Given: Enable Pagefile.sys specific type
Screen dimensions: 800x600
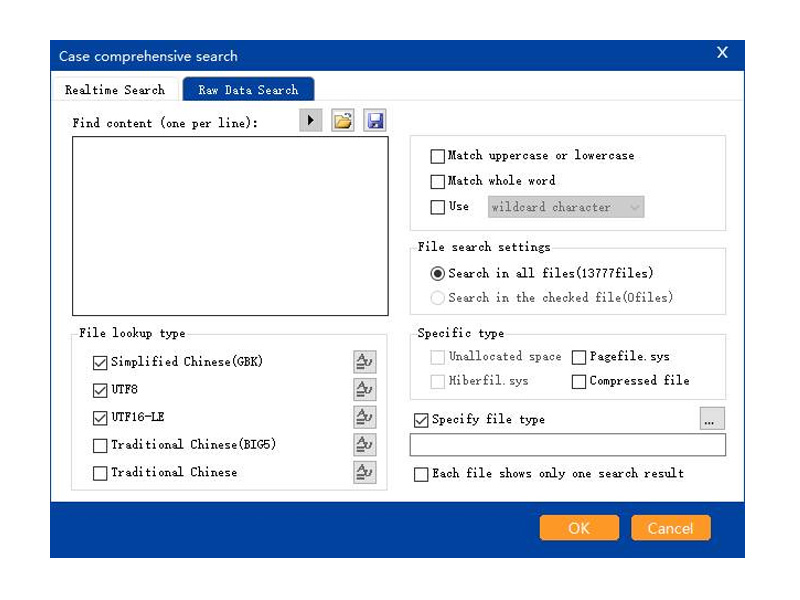Looking at the screenshot, I should tap(579, 357).
